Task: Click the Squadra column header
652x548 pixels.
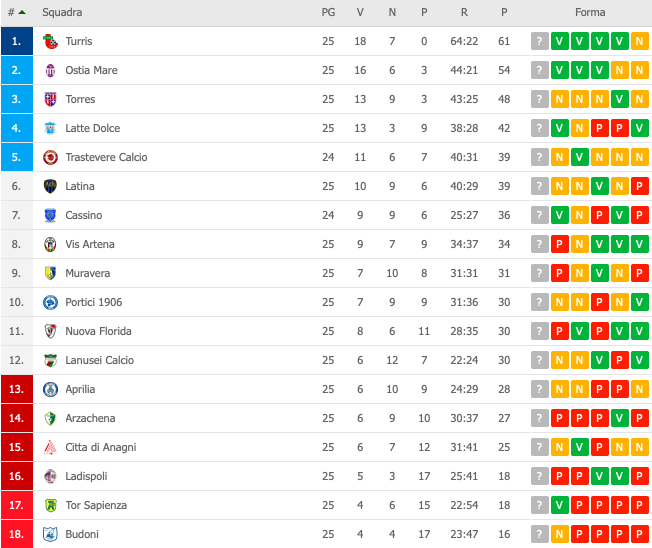Action: 62,12
